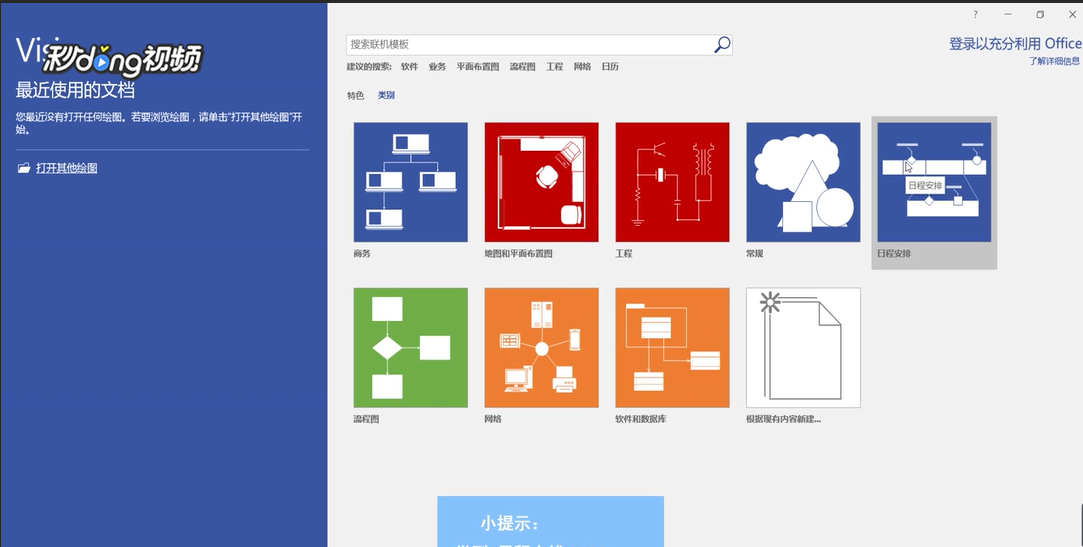Click the folder icon beside 打开其他绘图
The image size is (1083, 547).
[23, 168]
